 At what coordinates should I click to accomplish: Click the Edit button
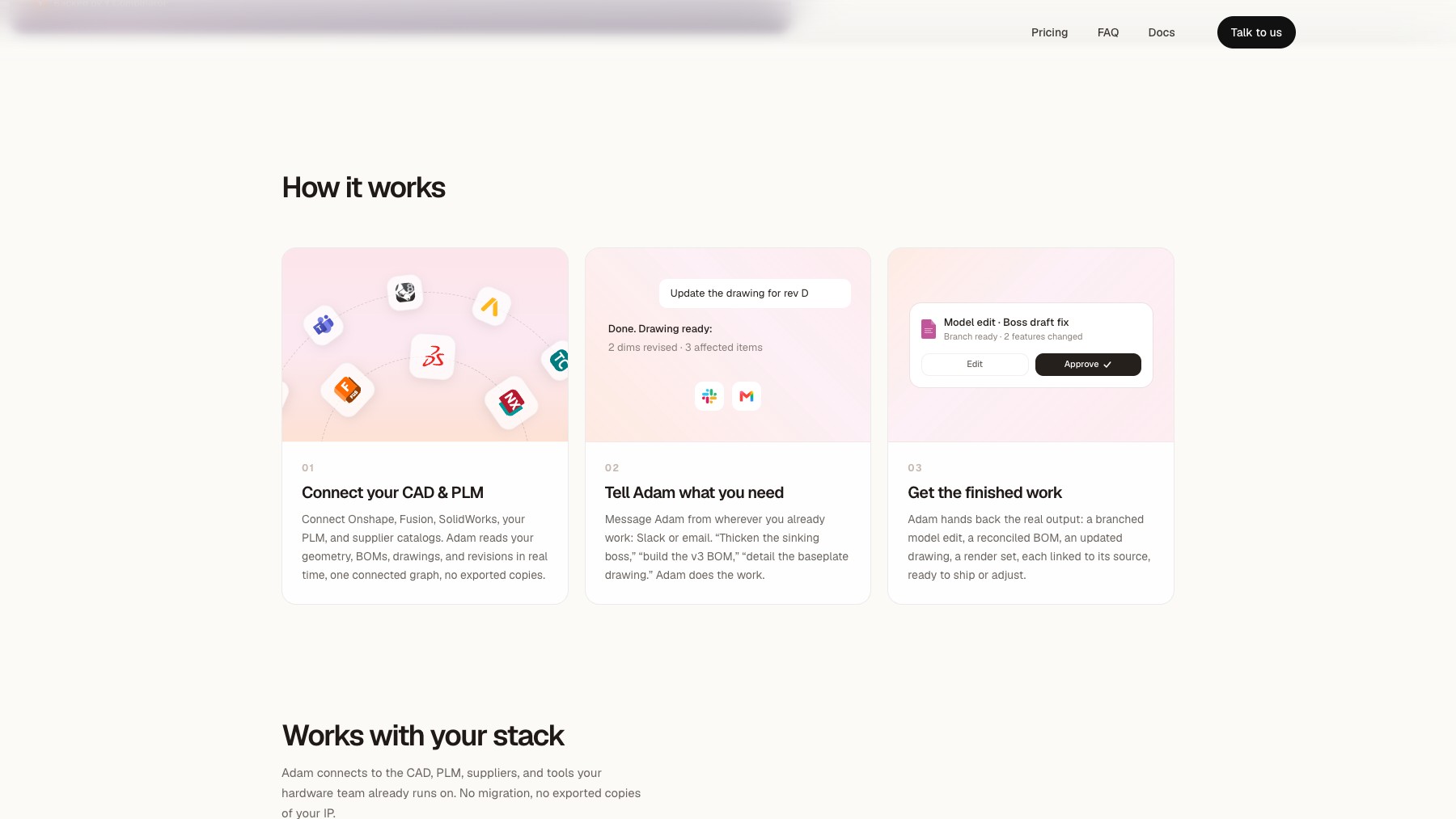975,365
